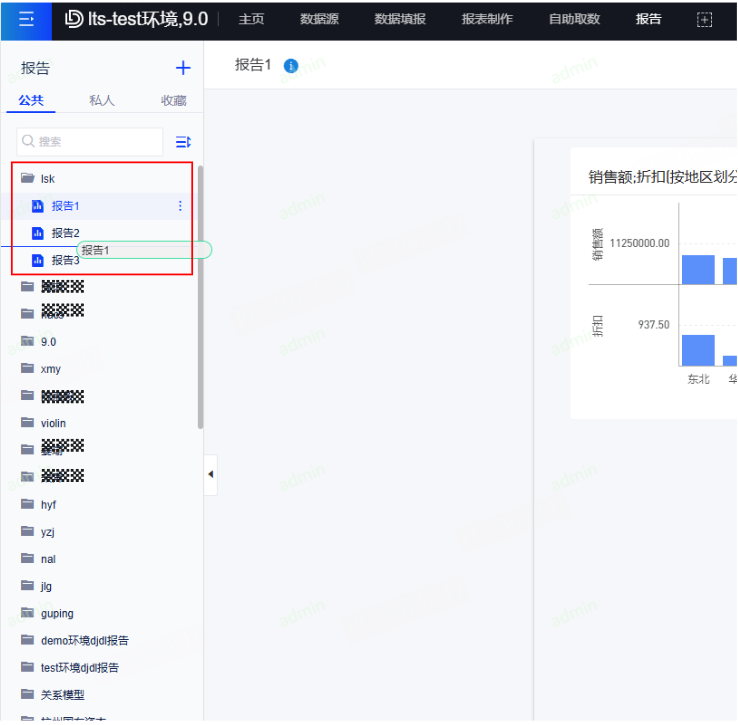
Task: Go to 主页 in the top navigation
Action: (x=251, y=19)
